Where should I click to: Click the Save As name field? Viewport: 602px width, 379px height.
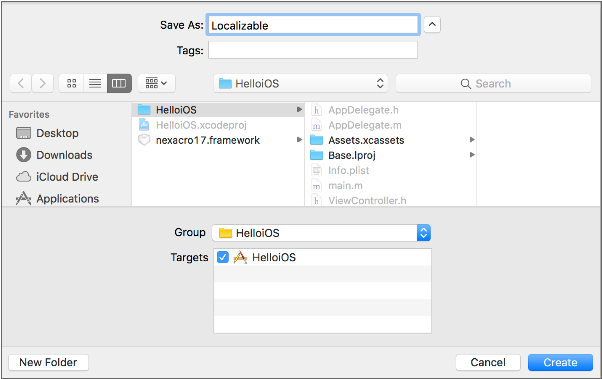tap(313, 25)
